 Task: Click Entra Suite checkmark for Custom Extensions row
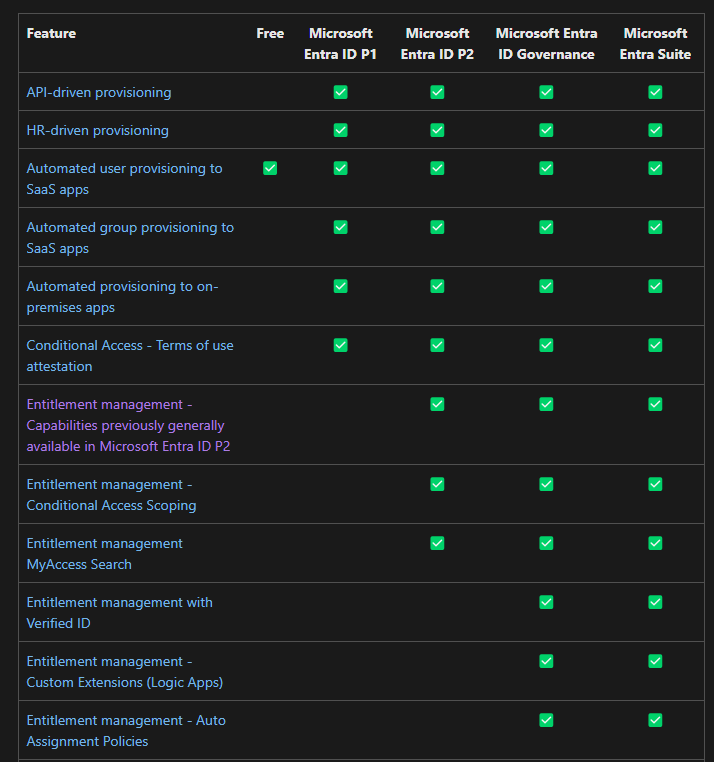655,661
